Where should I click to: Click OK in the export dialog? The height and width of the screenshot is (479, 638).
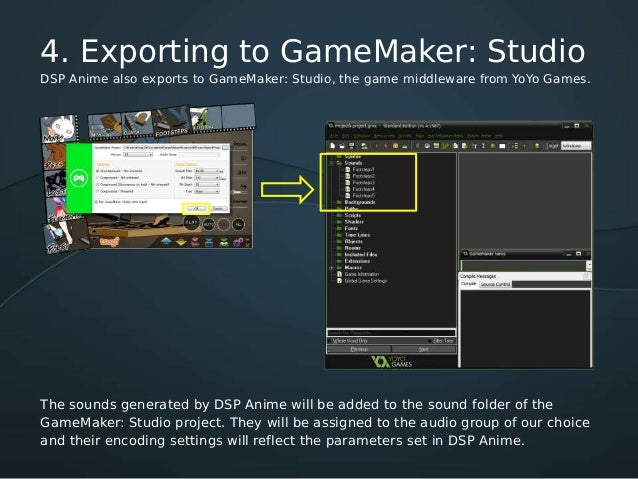tap(196, 208)
